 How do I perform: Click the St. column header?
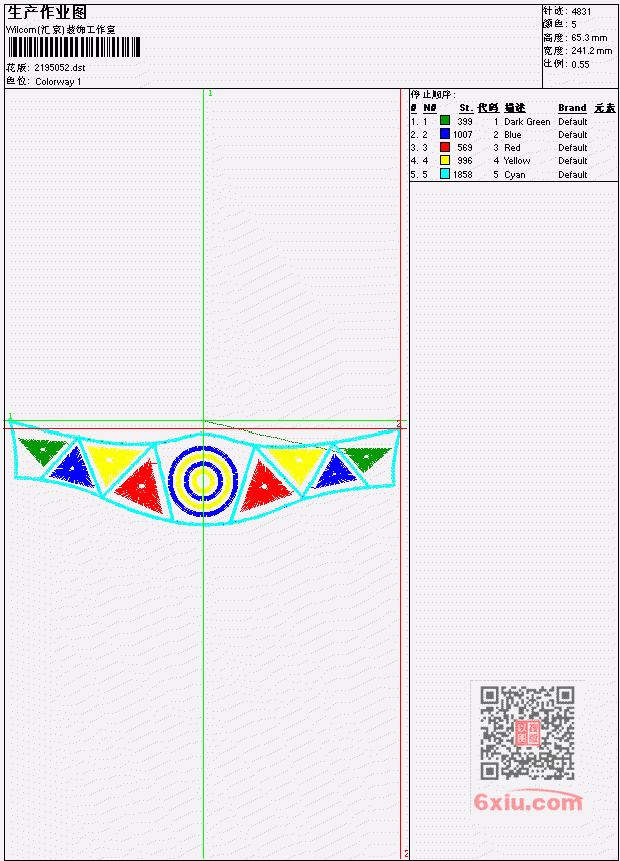coord(466,108)
